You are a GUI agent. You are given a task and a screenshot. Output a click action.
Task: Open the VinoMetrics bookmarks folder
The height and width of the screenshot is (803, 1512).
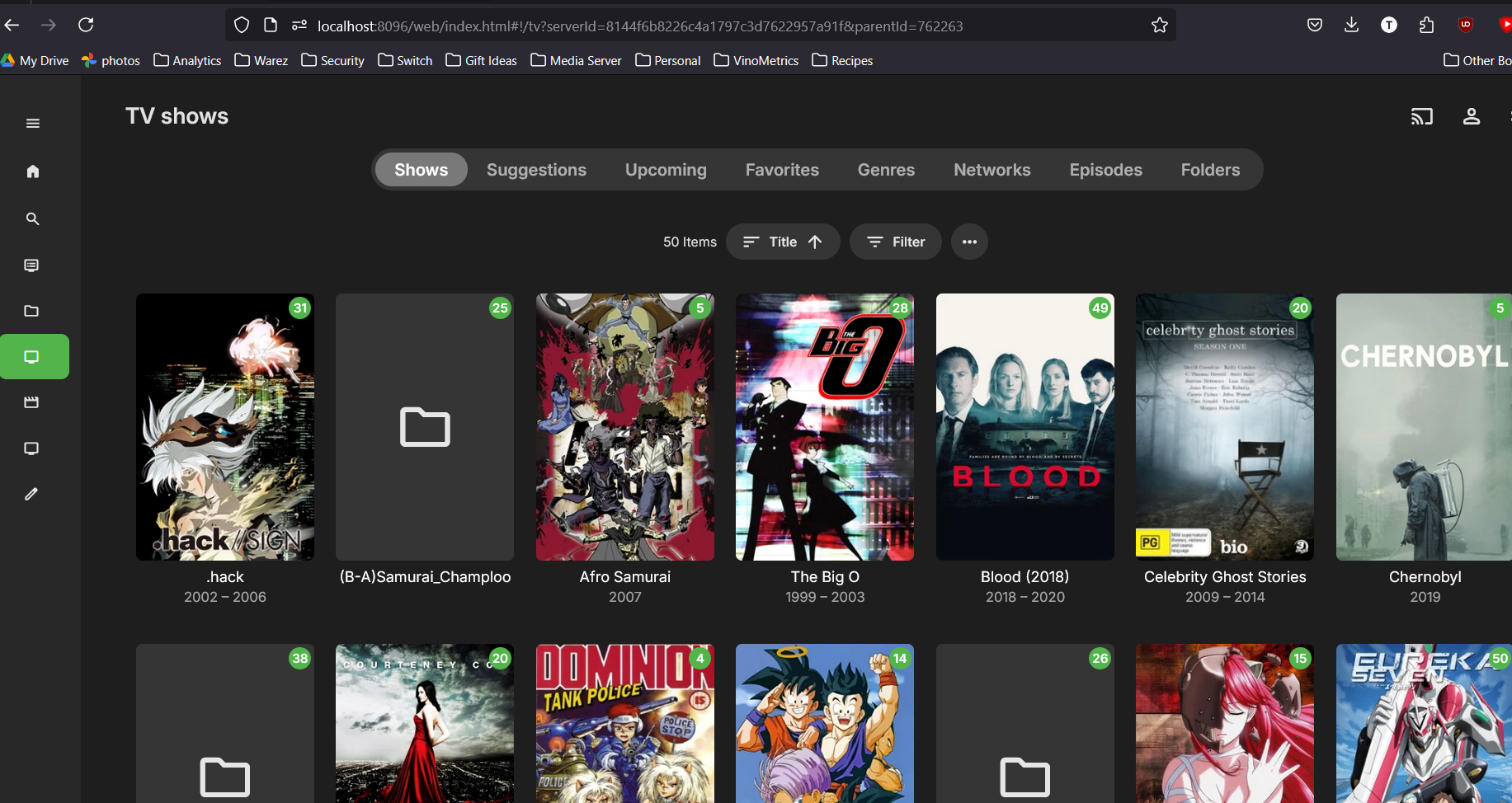756,60
